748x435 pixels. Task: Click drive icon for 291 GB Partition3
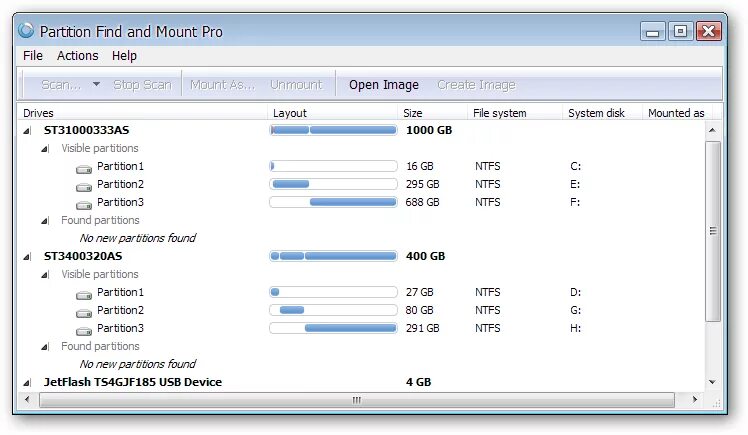83,331
